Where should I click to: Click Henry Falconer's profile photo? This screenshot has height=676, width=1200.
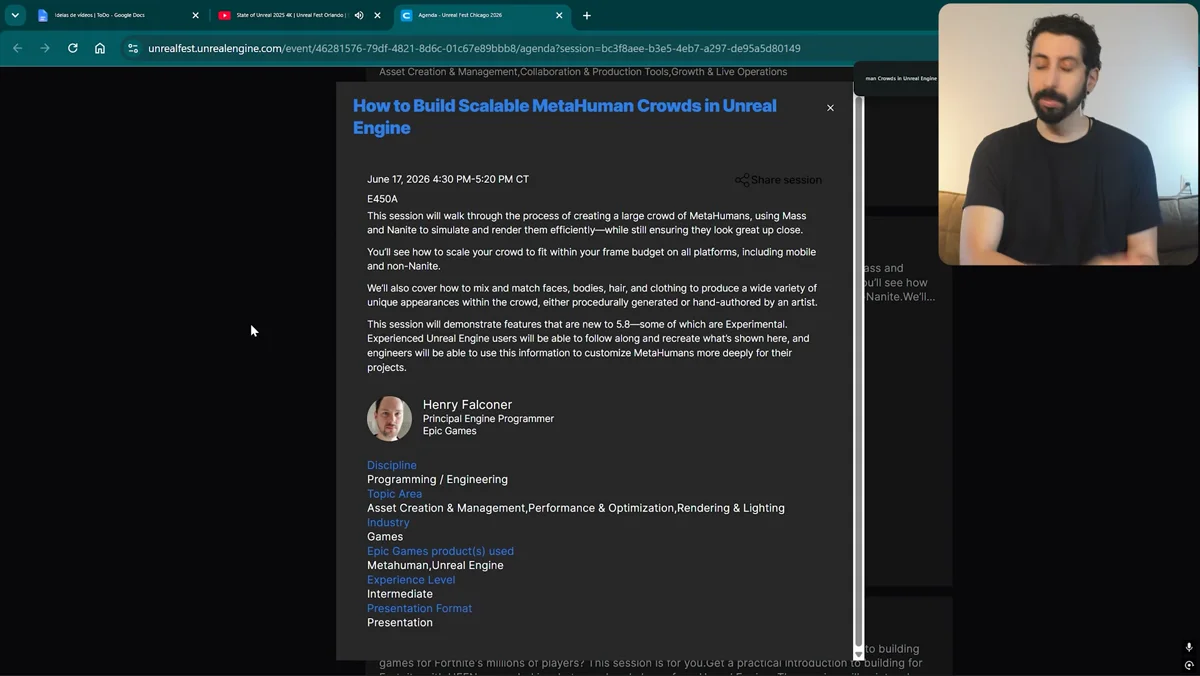tap(389, 419)
